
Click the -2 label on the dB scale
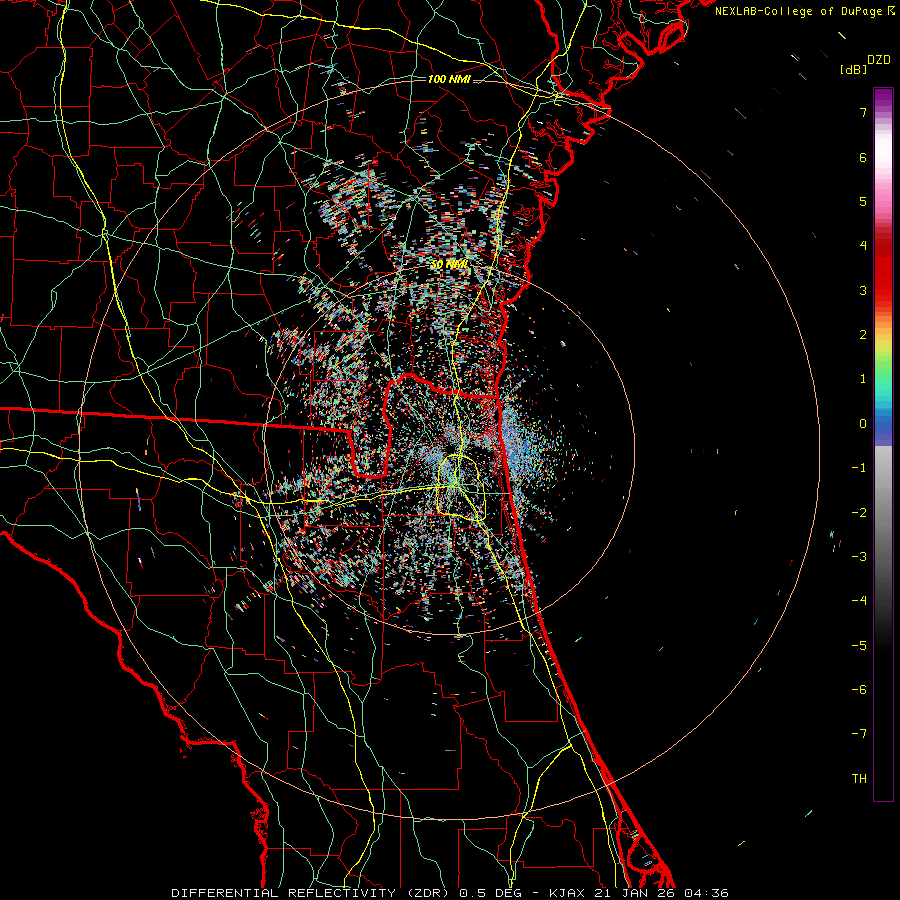(859, 513)
